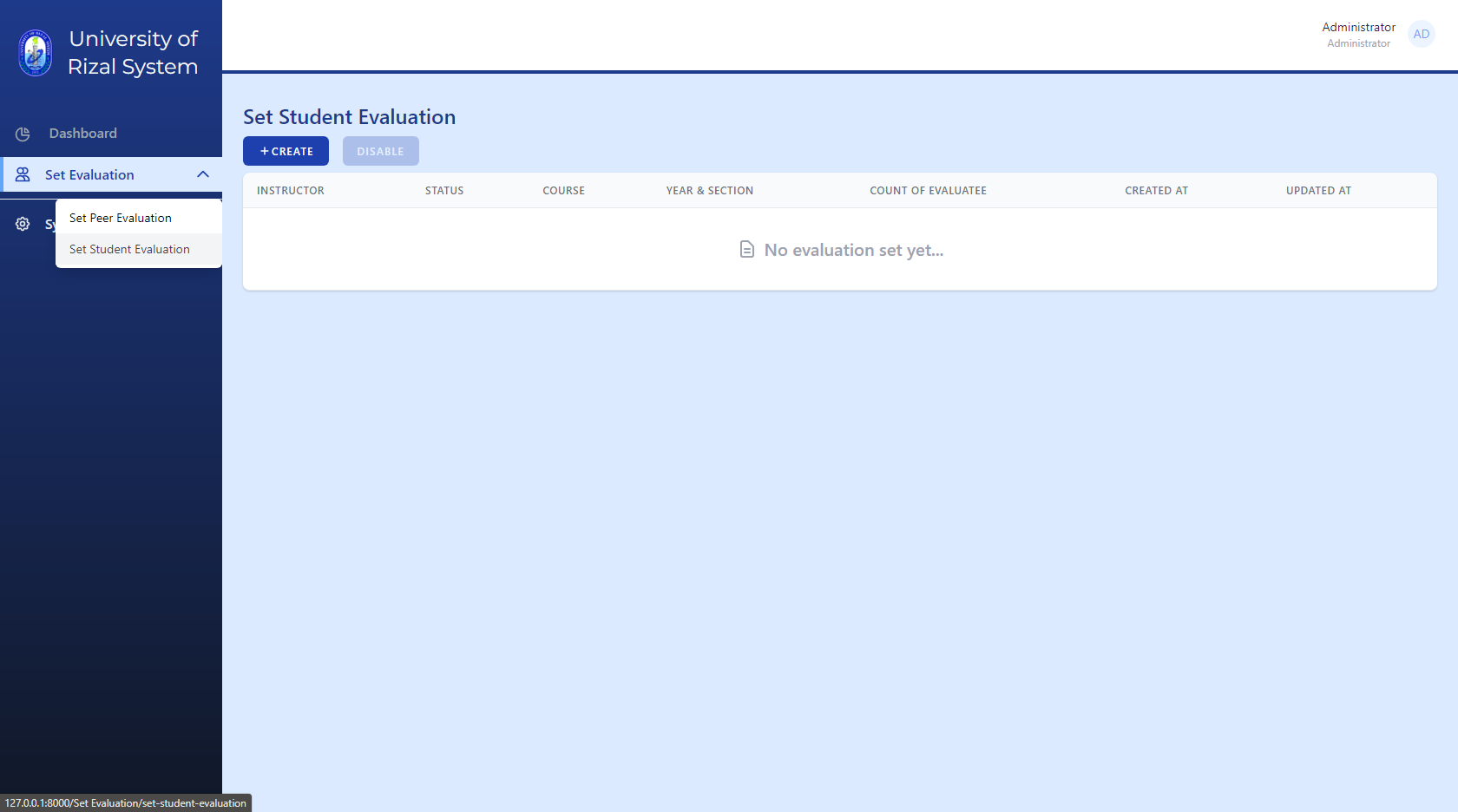Click the UPDATED AT column header

point(1318,190)
